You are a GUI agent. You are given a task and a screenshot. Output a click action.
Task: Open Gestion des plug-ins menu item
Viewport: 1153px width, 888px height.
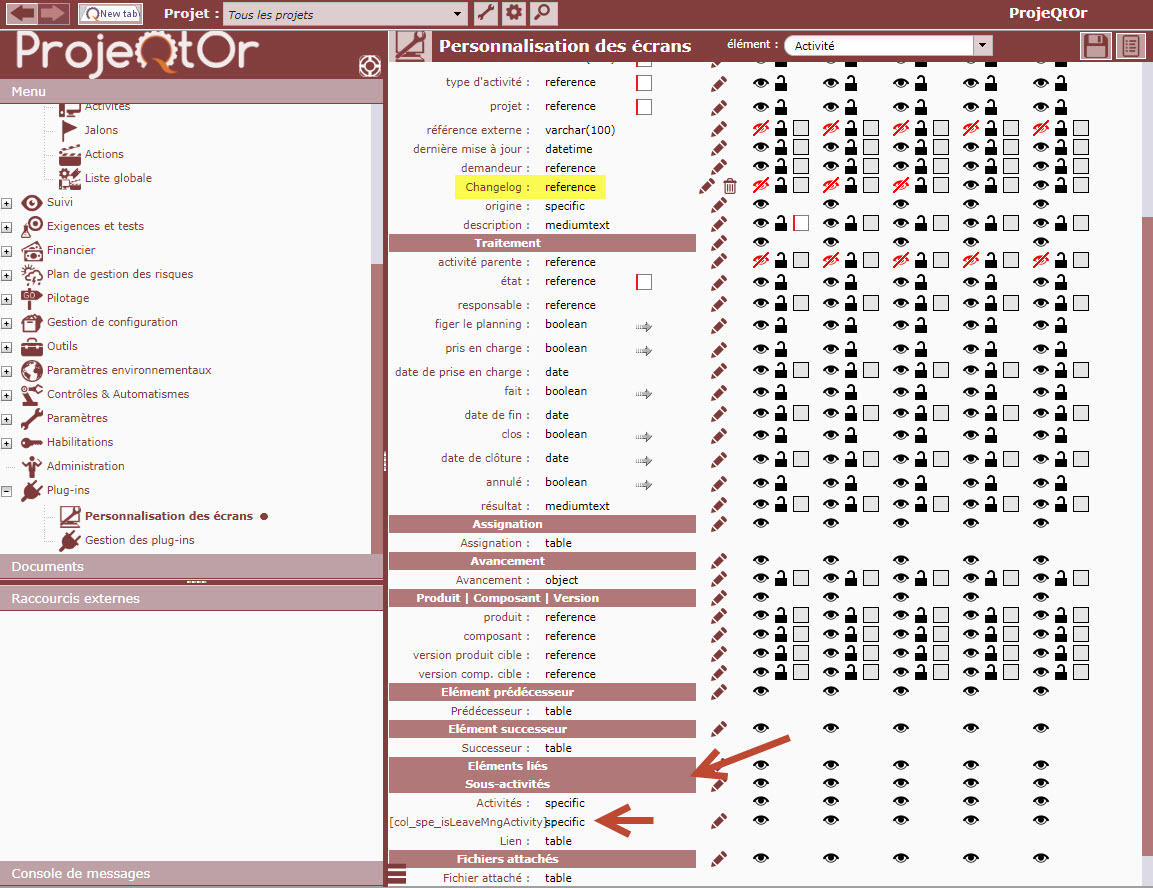coord(139,540)
